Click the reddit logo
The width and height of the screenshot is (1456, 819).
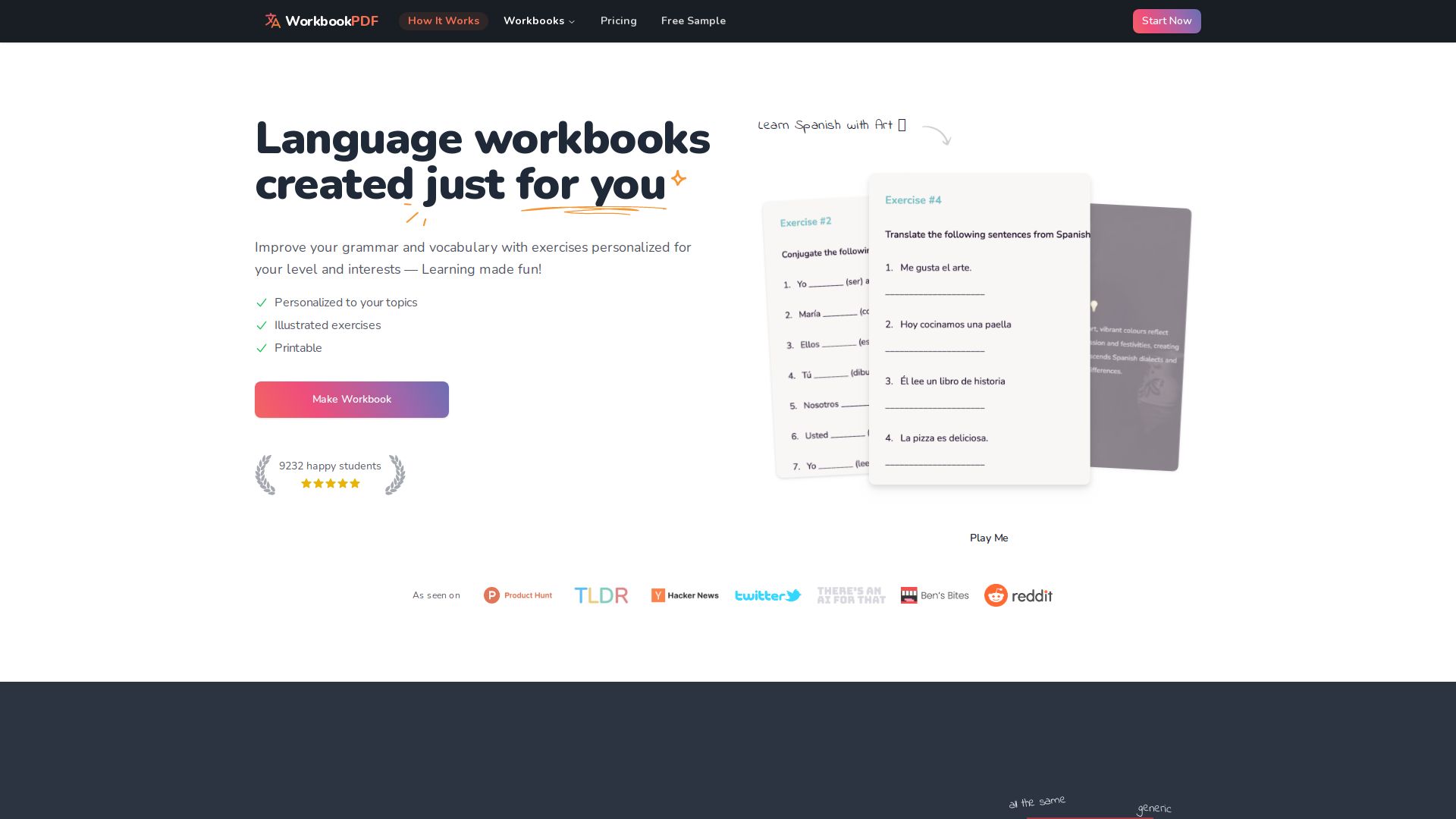[1018, 595]
